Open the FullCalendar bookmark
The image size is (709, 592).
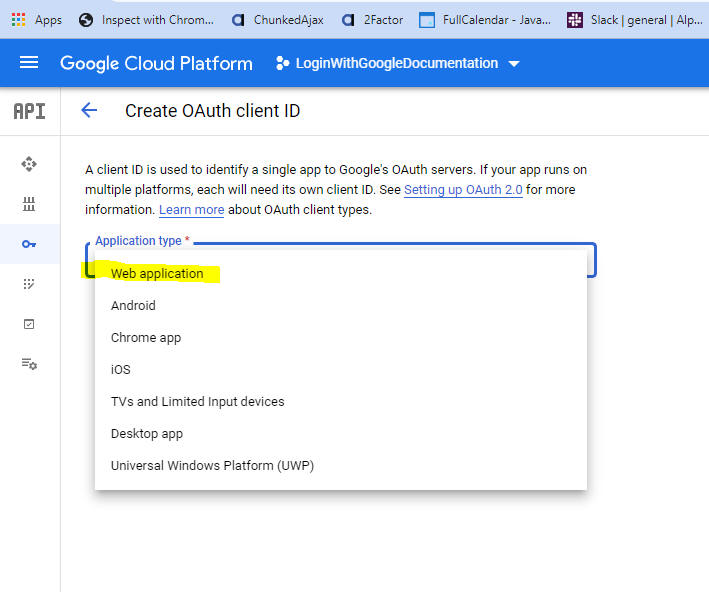click(x=485, y=20)
